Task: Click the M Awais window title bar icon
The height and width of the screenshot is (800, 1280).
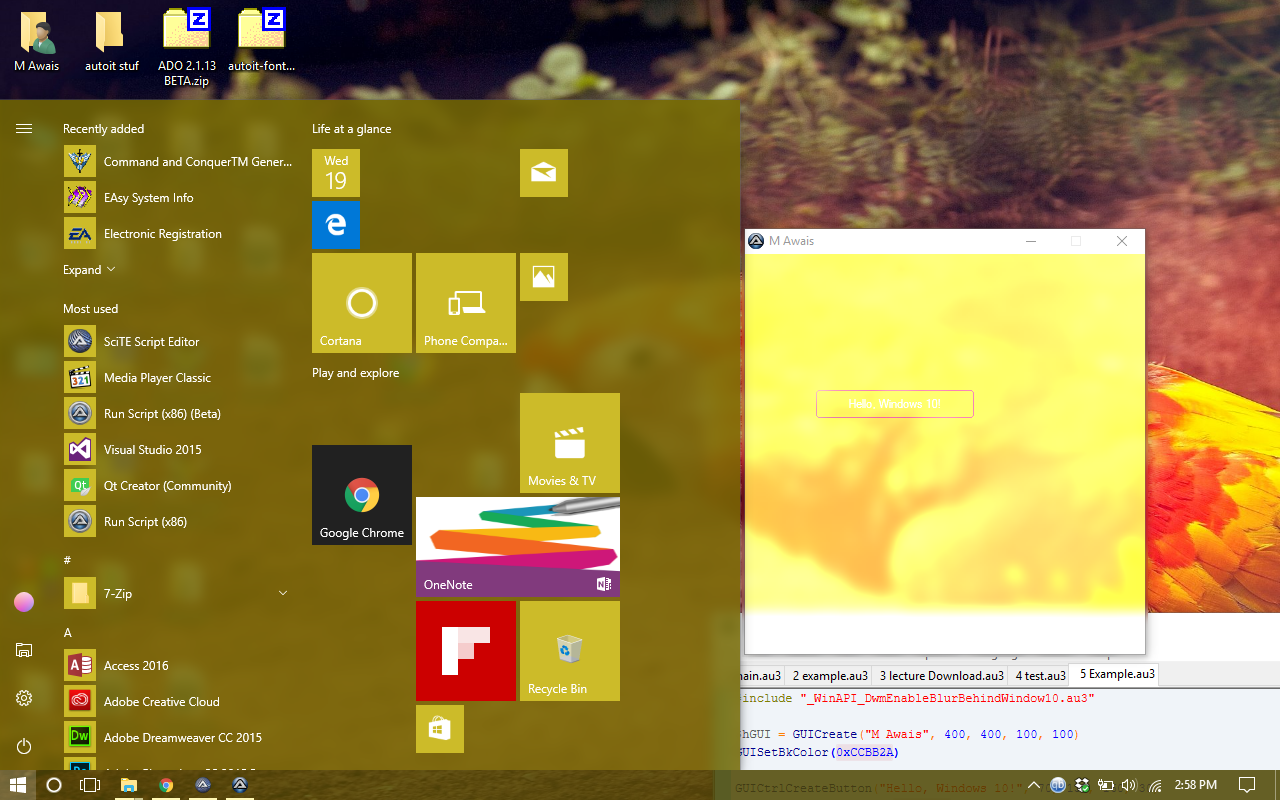Action: [x=756, y=241]
